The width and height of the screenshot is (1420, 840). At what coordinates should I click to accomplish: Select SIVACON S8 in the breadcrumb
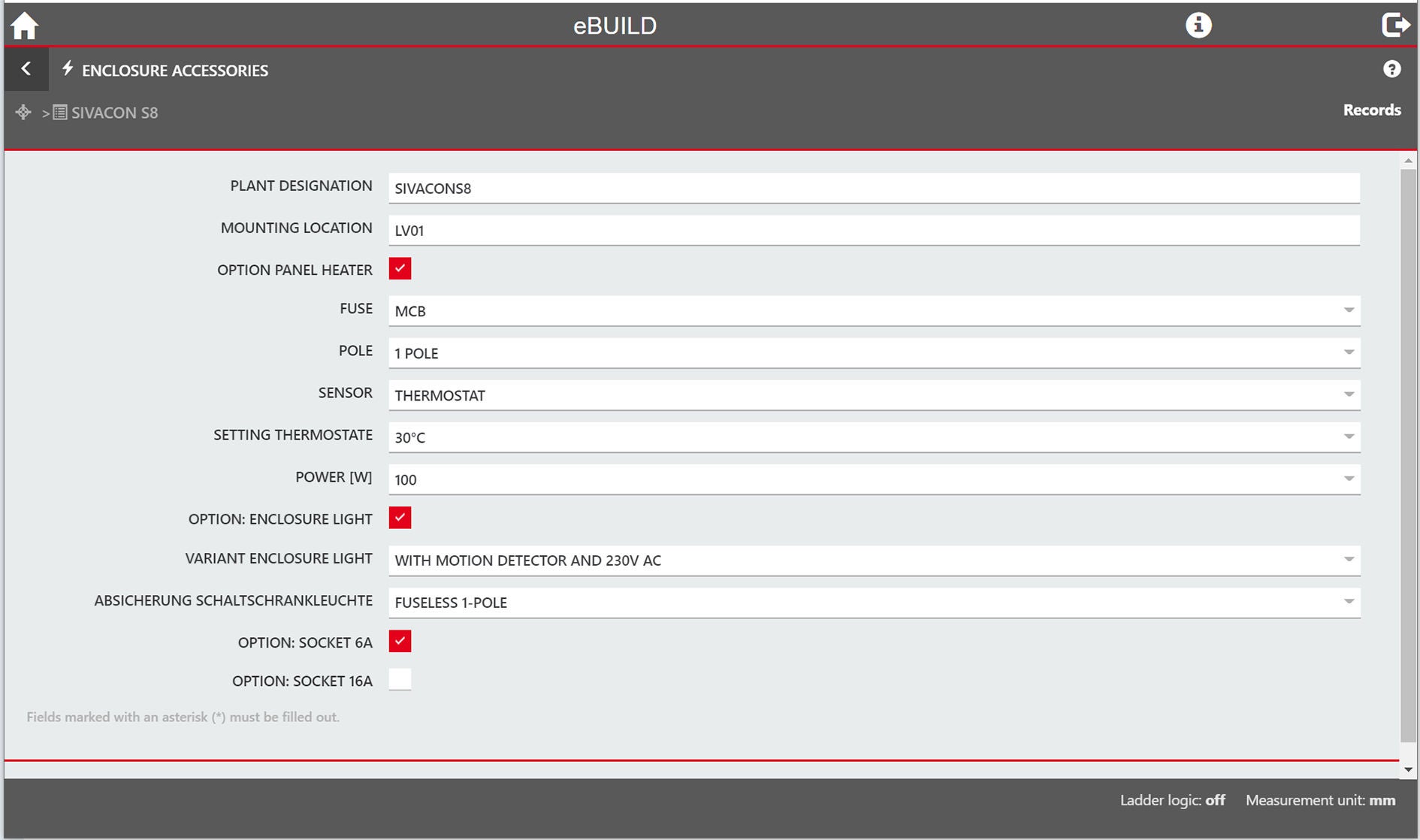pyautogui.click(x=114, y=113)
